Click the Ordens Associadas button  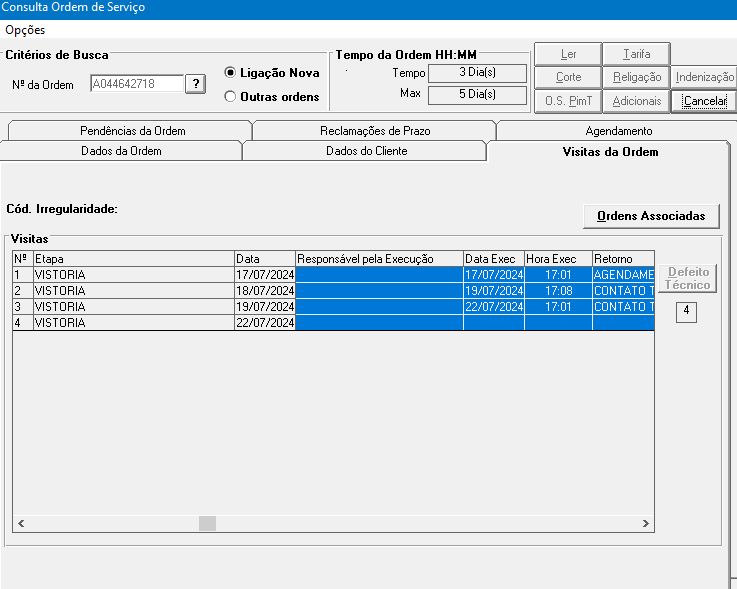651,216
